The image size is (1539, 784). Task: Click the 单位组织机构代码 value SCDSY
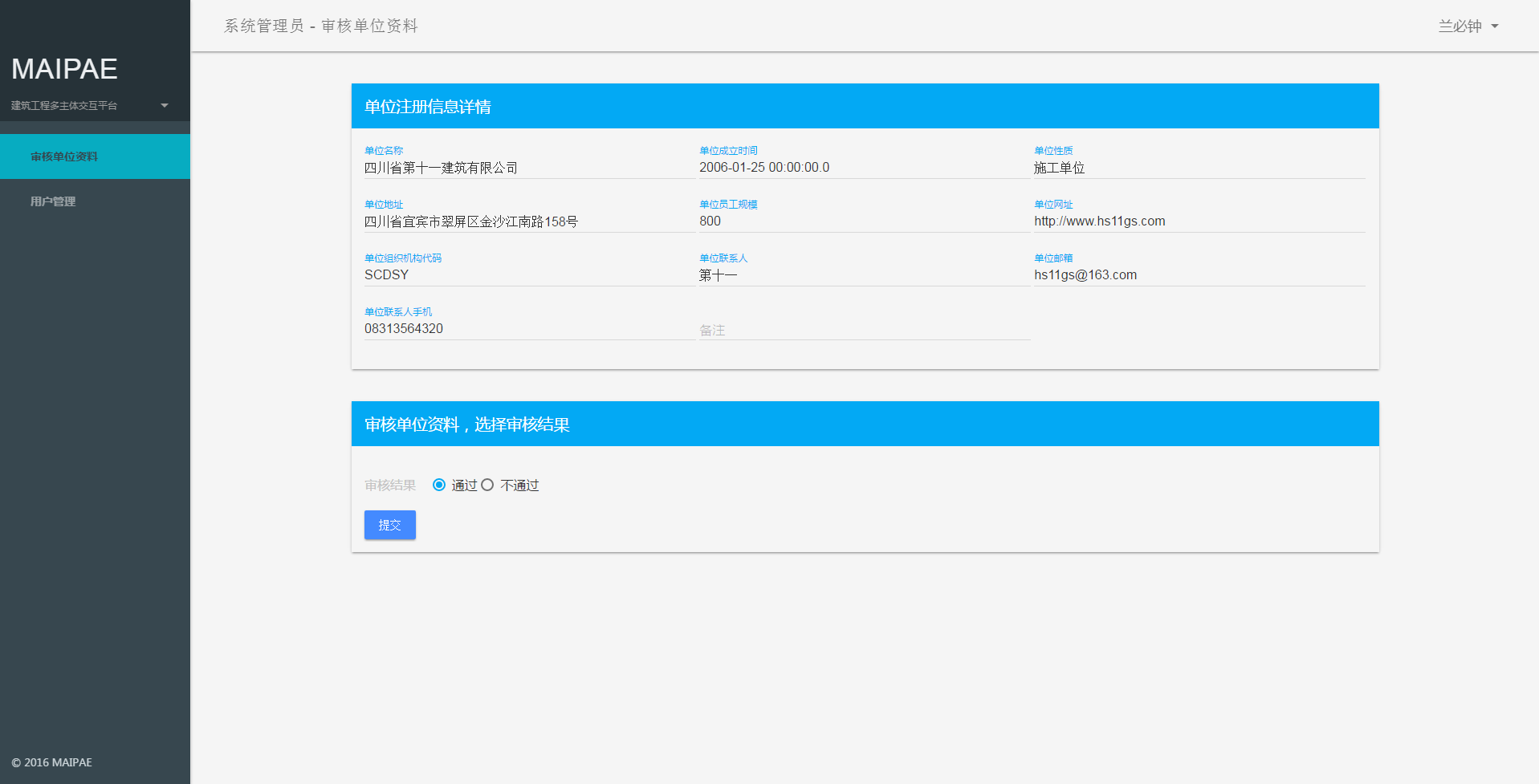386,274
